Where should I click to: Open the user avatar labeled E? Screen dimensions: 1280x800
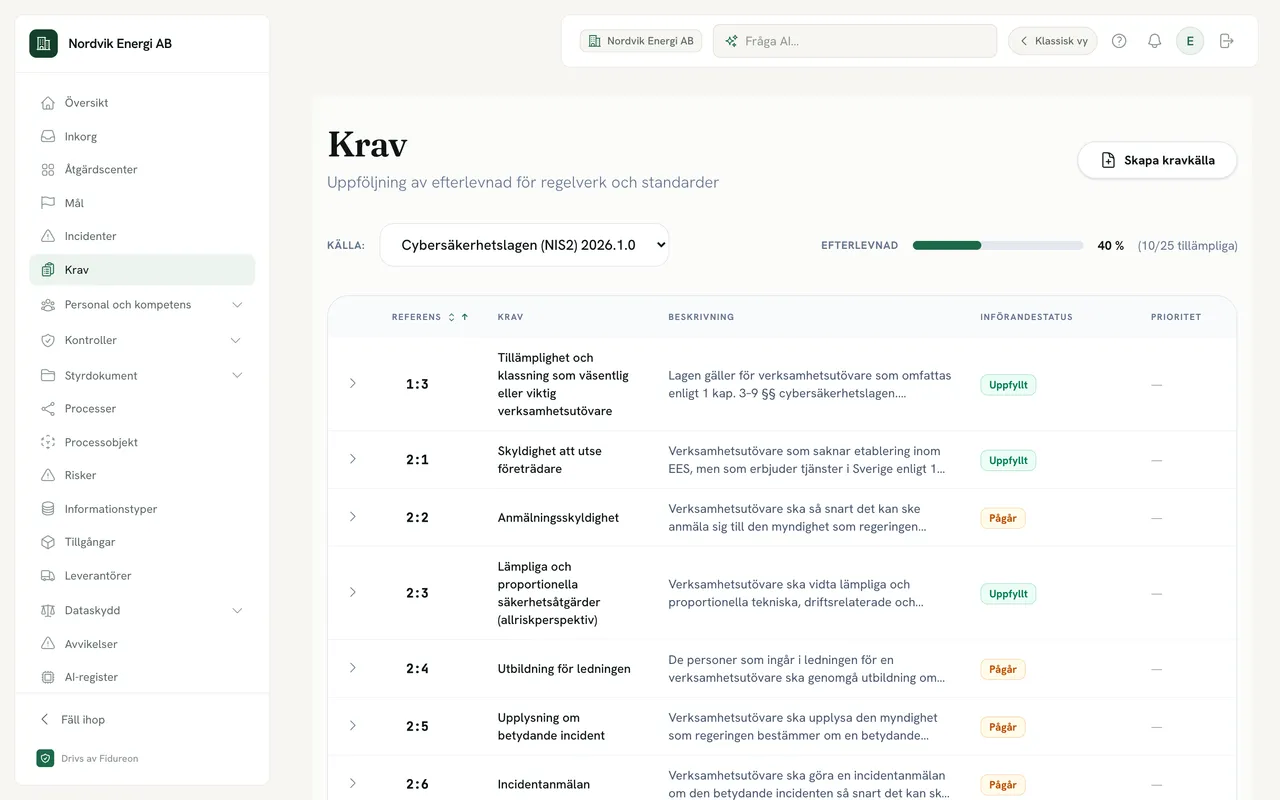[x=1190, y=41]
